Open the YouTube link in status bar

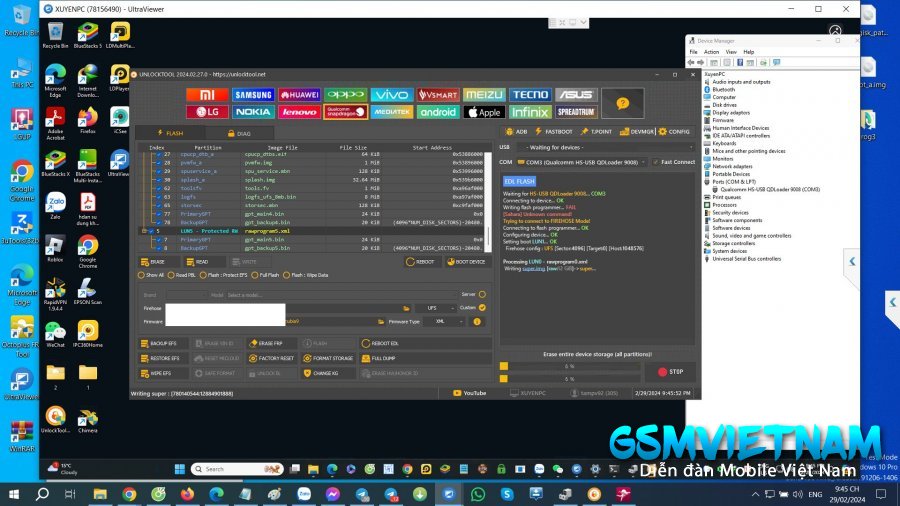(470, 394)
